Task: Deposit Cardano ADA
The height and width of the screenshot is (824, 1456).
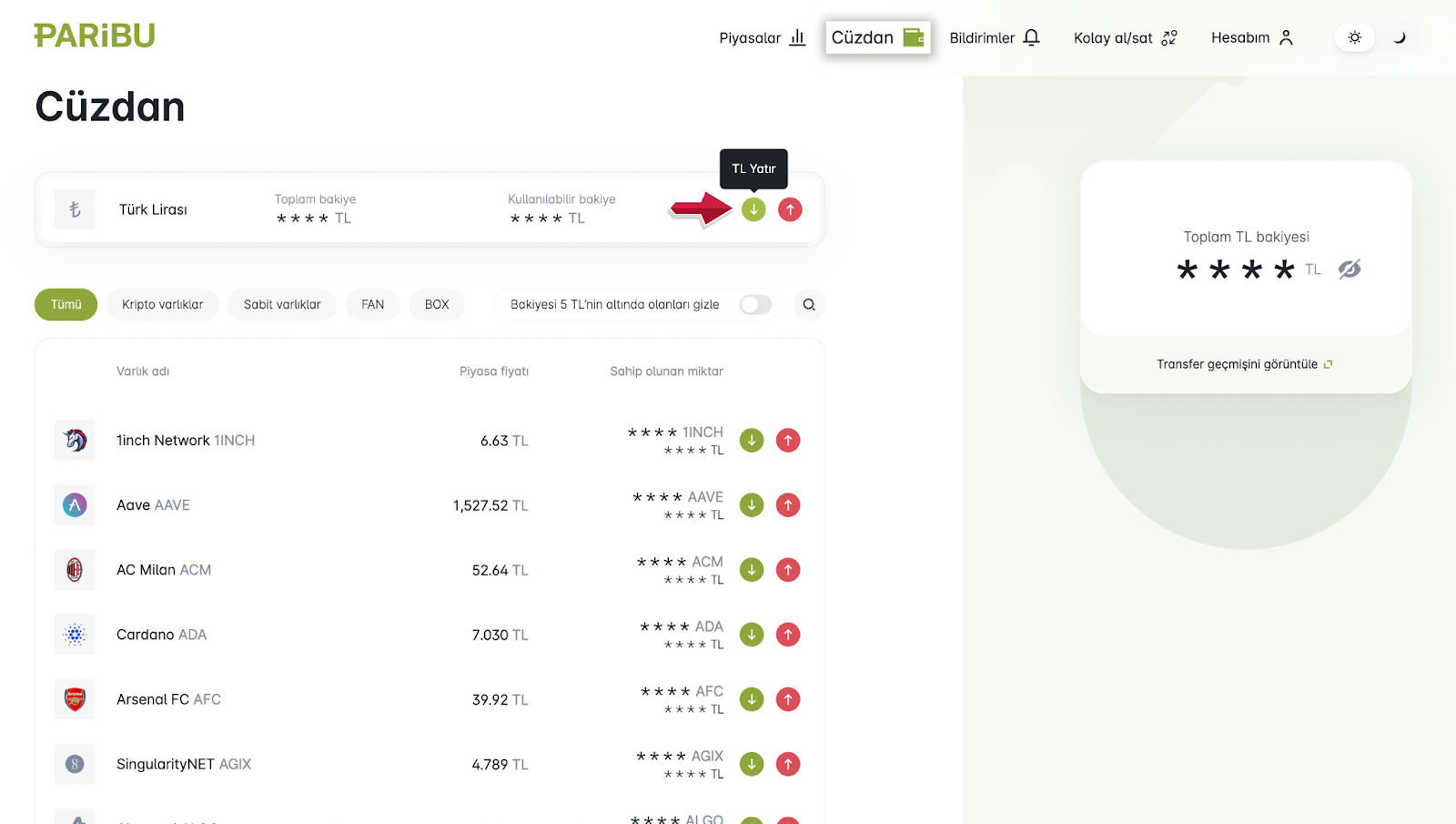Action: (752, 635)
